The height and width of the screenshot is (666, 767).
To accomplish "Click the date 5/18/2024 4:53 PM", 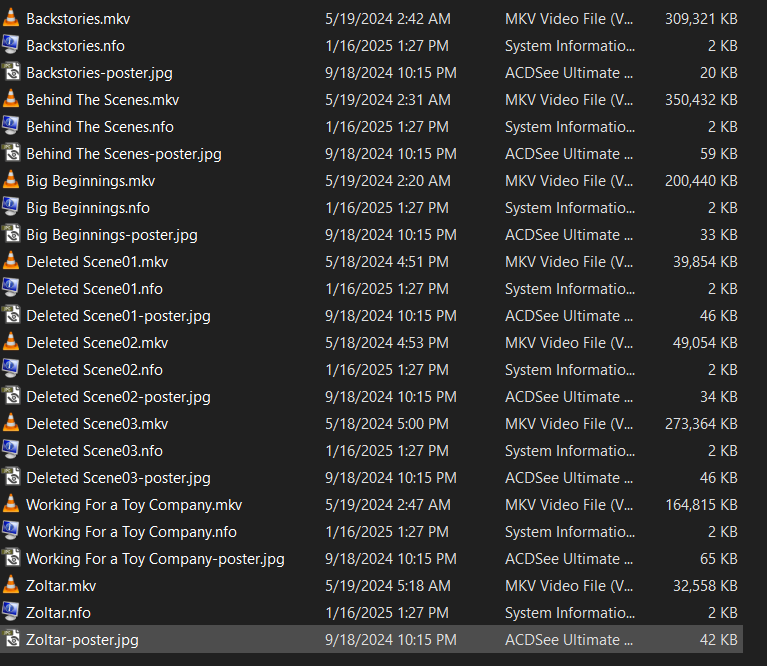I will tap(387, 343).
